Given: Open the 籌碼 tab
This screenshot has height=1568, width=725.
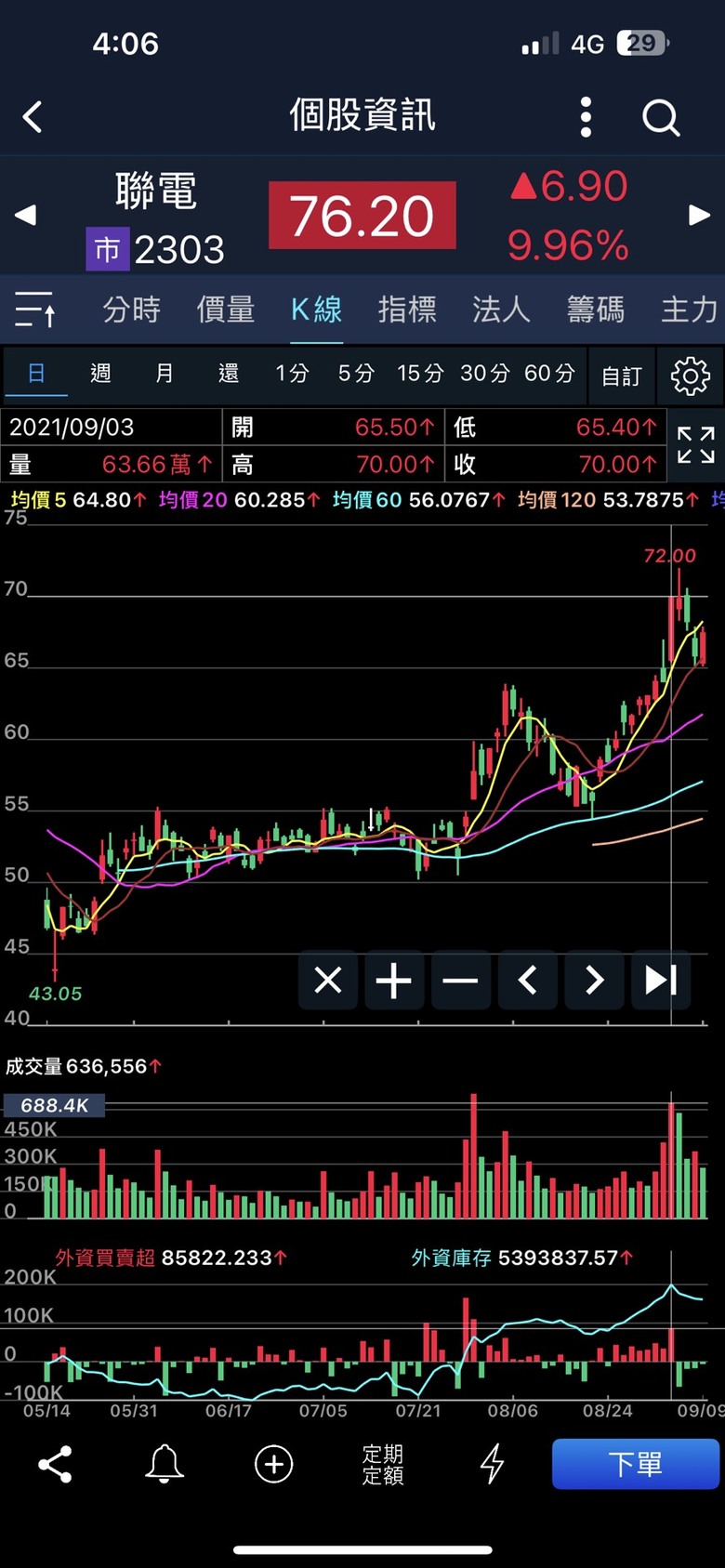Looking at the screenshot, I should tap(596, 309).
